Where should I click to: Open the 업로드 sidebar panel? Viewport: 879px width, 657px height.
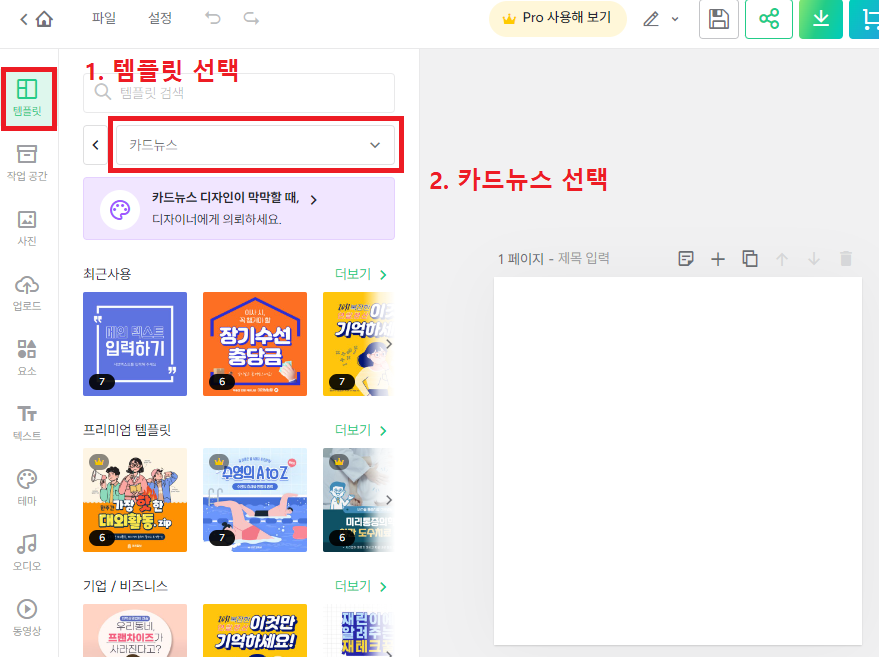[27, 293]
